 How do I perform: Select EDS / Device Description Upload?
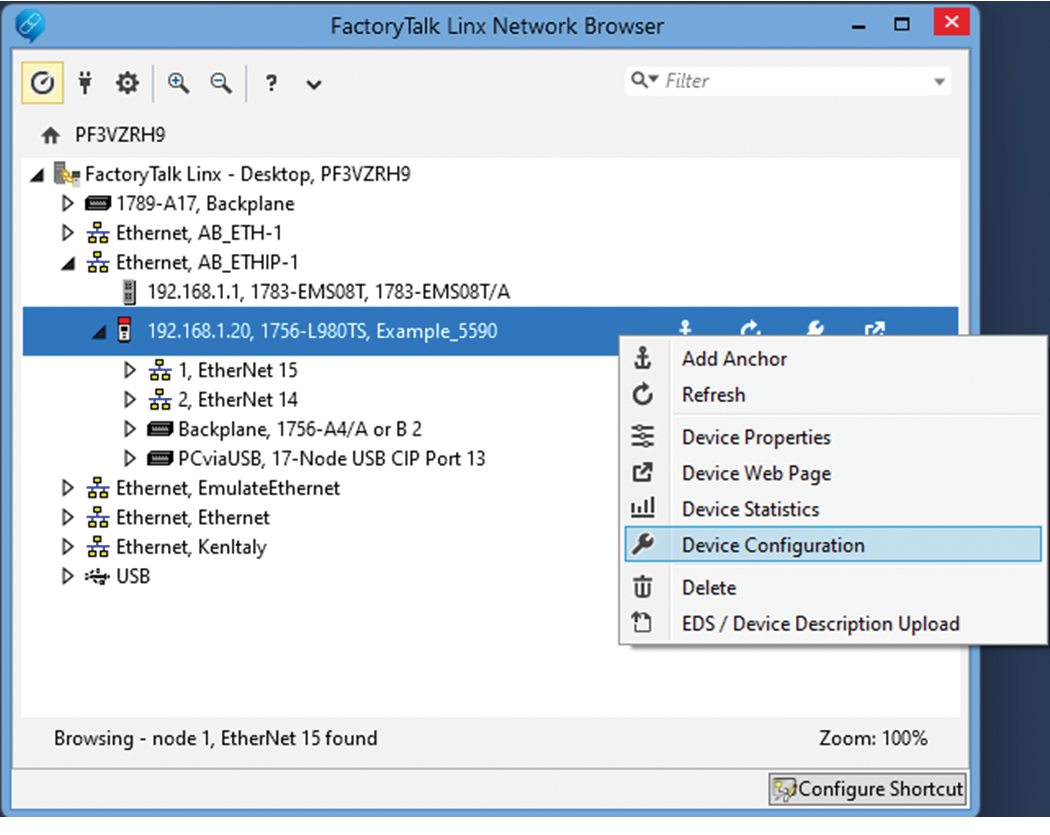click(x=820, y=624)
